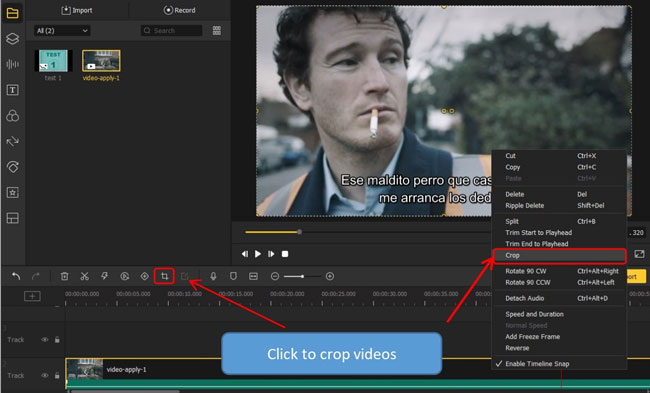Toggle lock on the upper Track
Screen dimensions: 650x393
click(57, 340)
